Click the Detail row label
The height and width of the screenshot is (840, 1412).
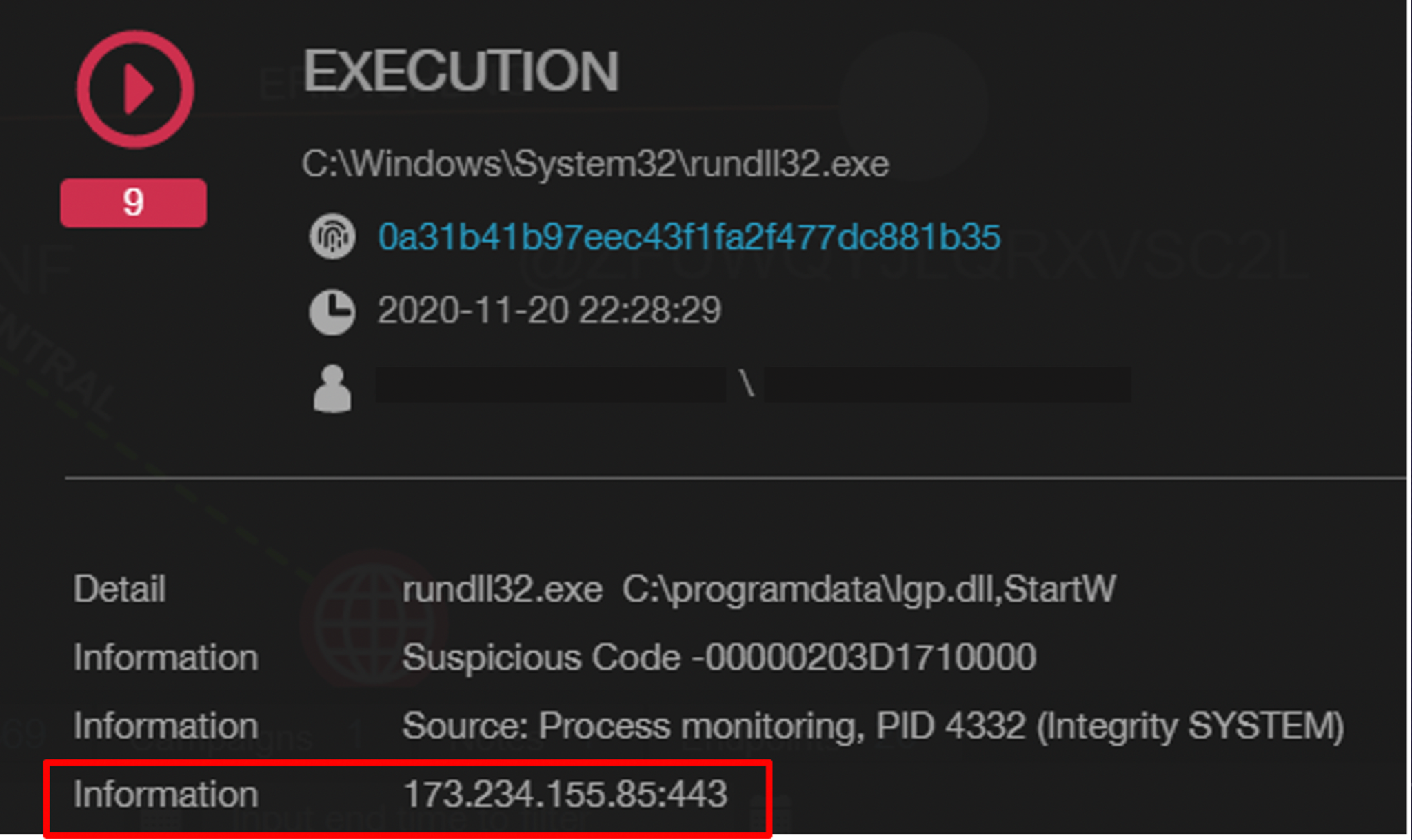tap(119, 589)
